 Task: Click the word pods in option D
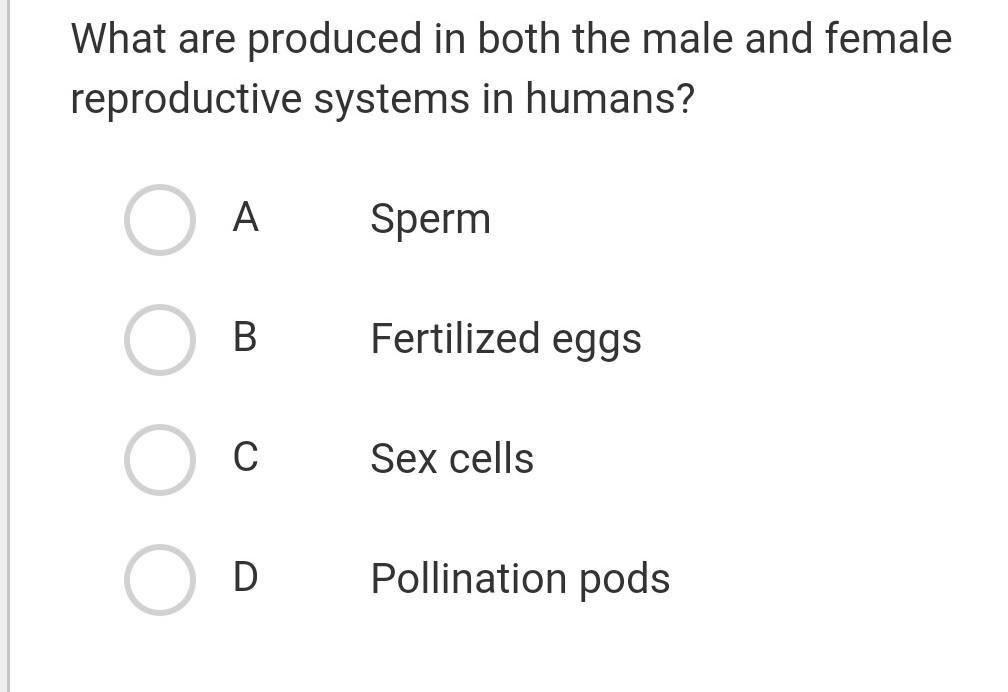(x=627, y=579)
